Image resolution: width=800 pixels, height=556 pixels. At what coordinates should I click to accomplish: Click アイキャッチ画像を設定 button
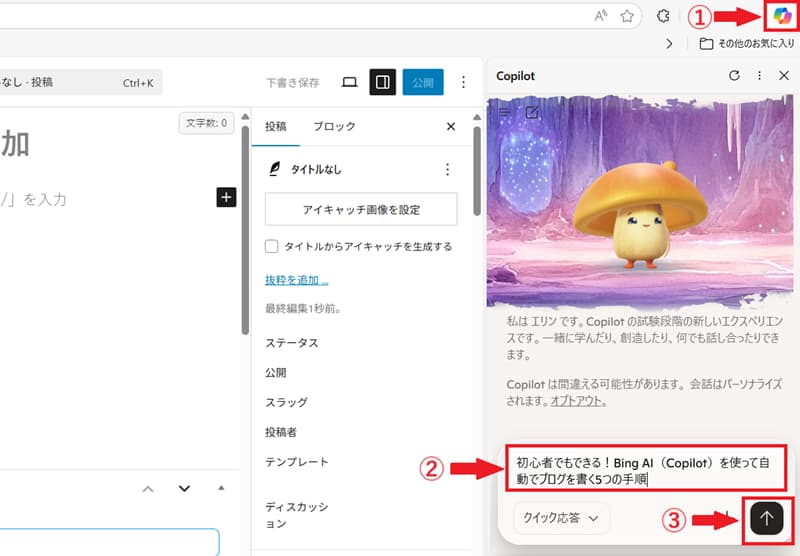tap(361, 209)
